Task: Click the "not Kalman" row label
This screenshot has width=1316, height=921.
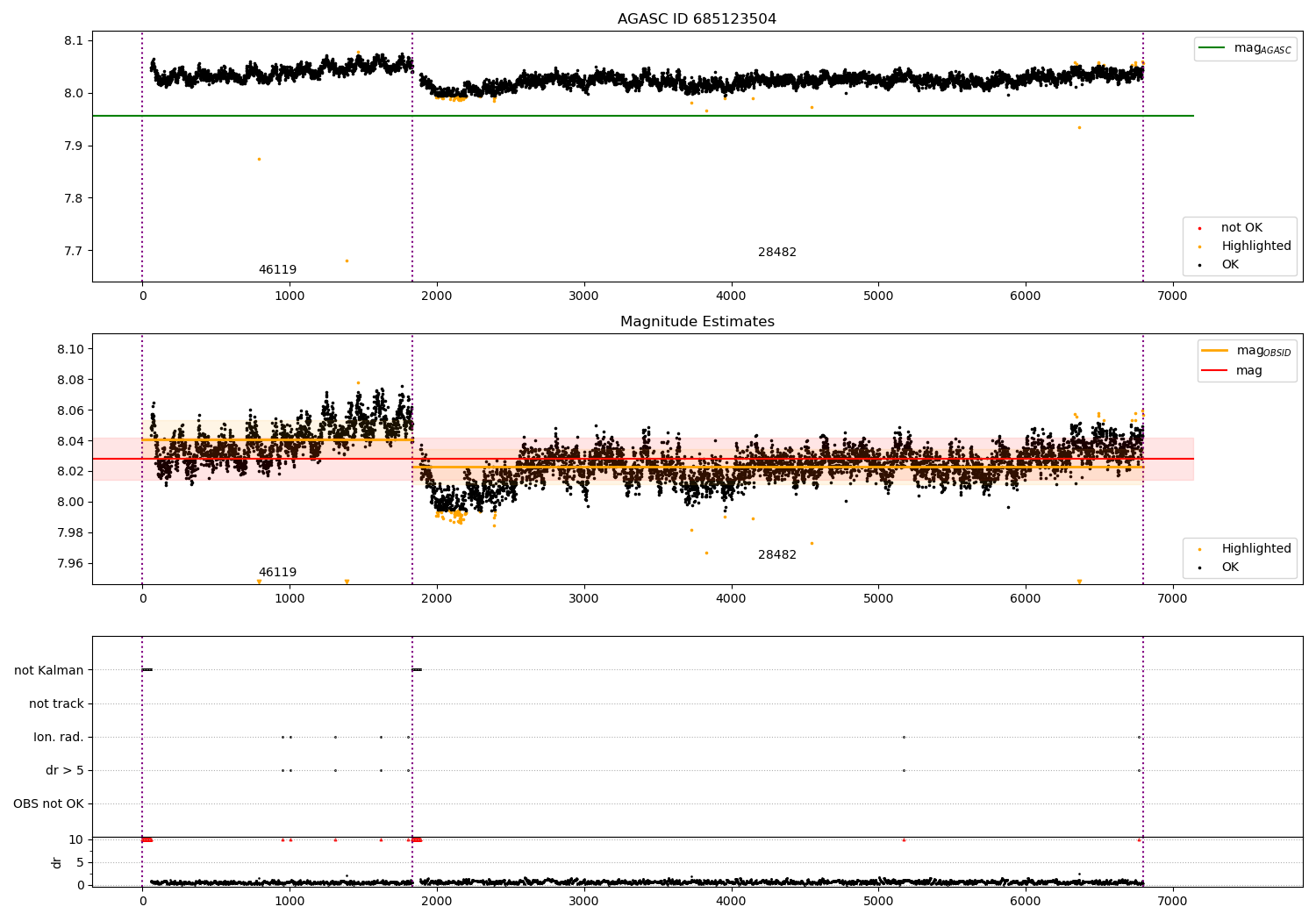Action: click(x=49, y=670)
